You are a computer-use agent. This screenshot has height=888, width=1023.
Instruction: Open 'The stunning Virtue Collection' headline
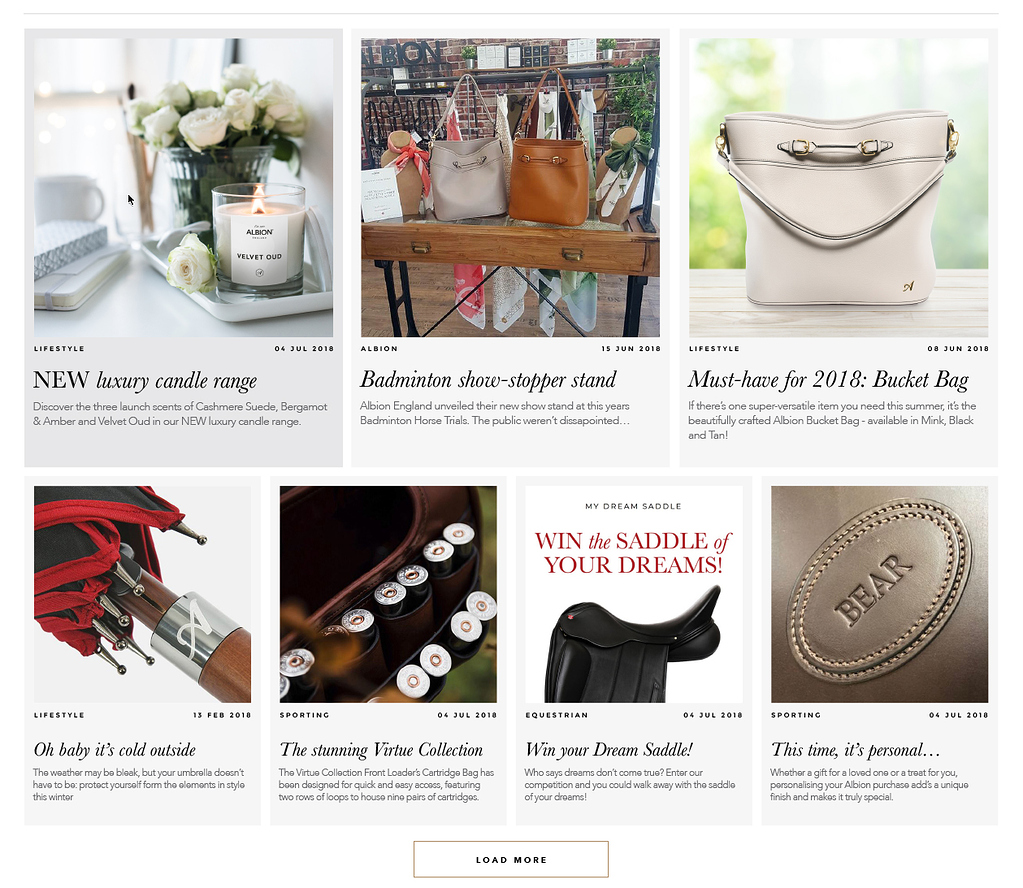click(x=381, y=750)
